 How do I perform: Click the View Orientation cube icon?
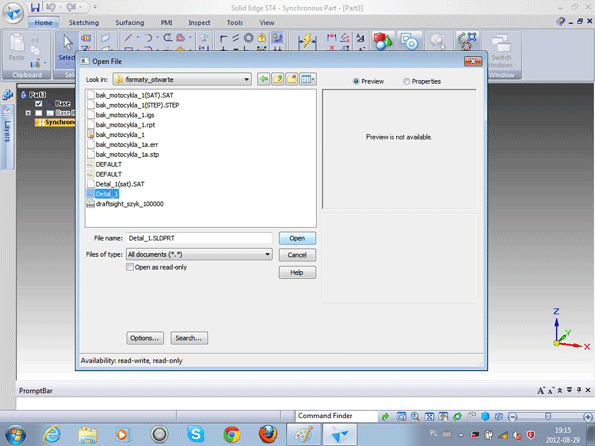point(499,416)
